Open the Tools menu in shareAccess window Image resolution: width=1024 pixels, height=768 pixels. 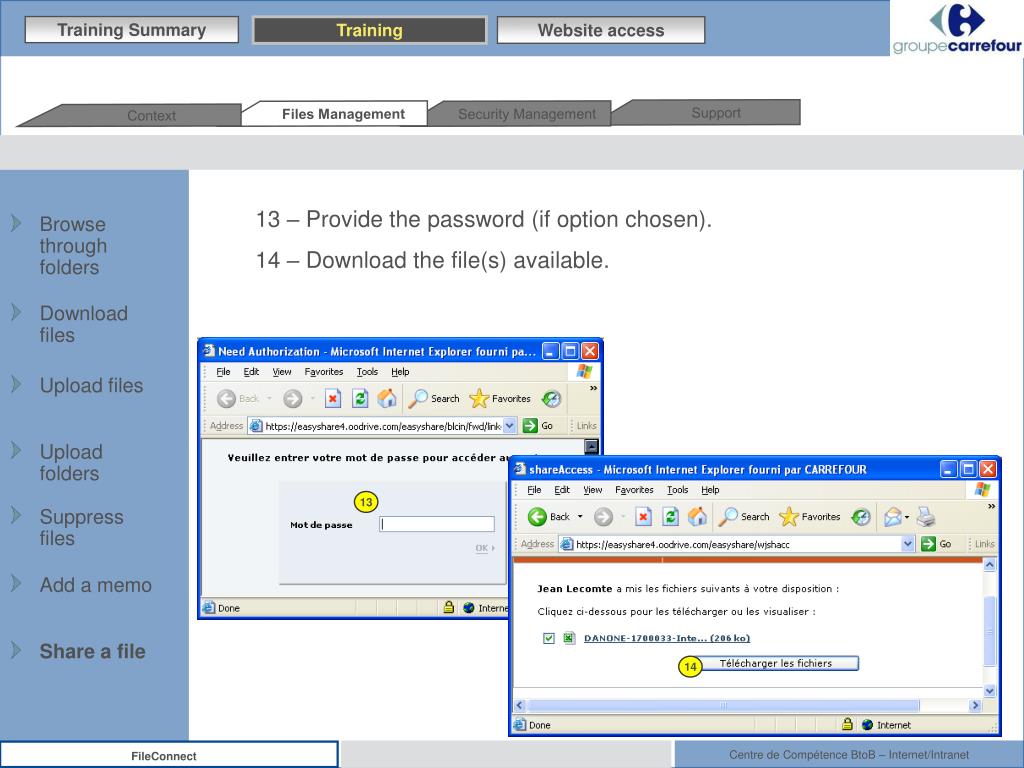click(x=678, y=490)
